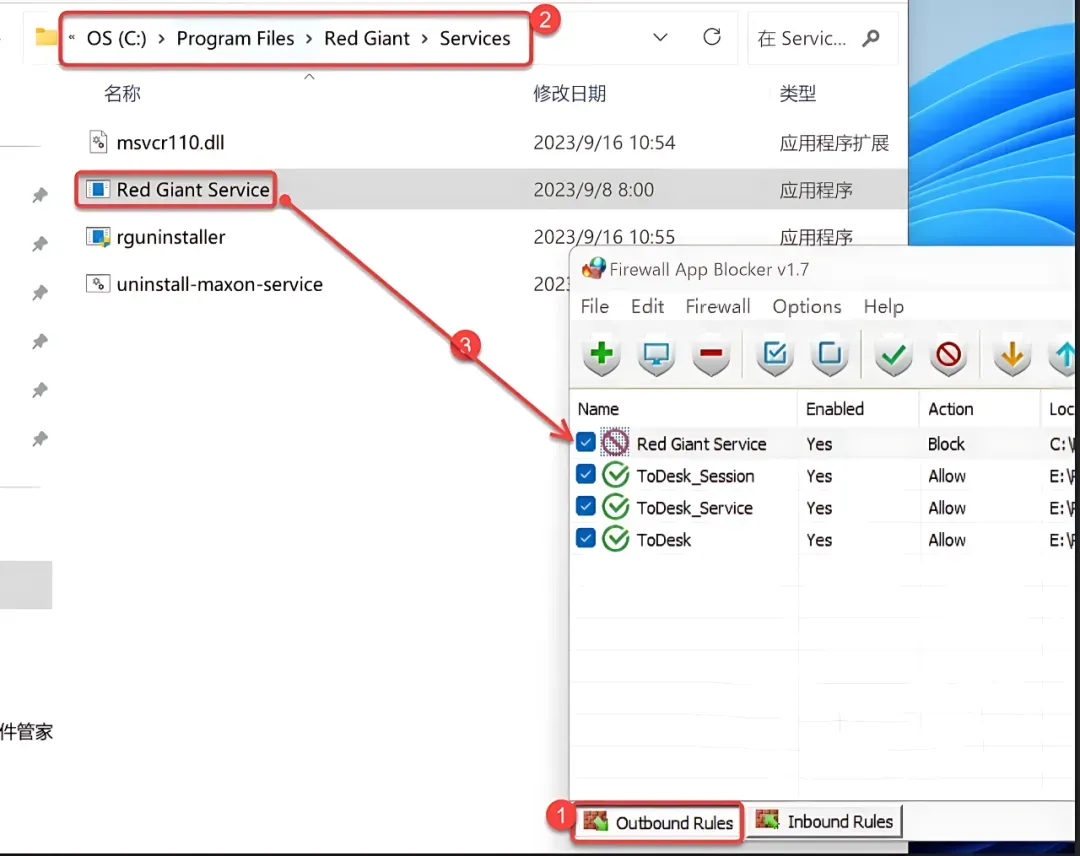The image size is (1080, 856).
Task: Uncheck the ToDesk_Service rule checkbox
Action: click(585, 506)
